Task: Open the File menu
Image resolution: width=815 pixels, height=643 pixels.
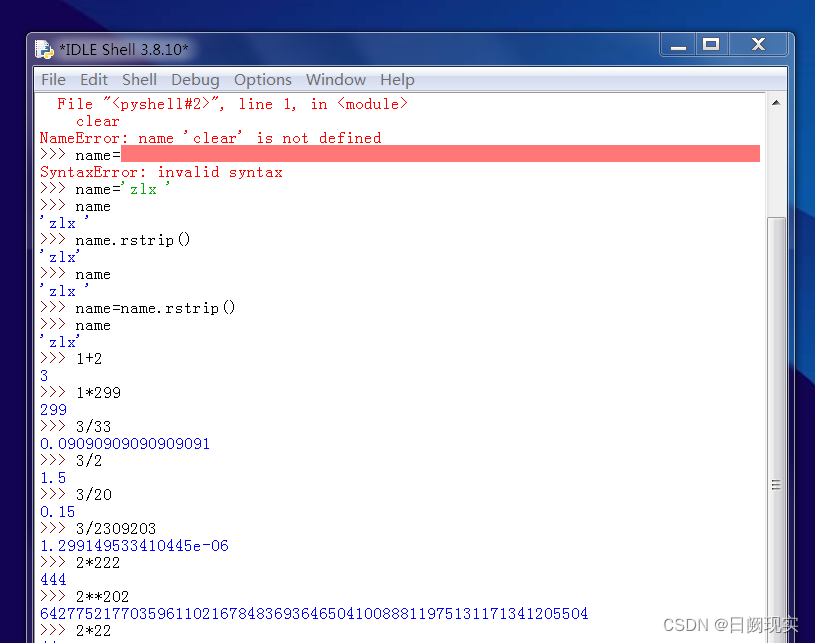Action: 52,79
